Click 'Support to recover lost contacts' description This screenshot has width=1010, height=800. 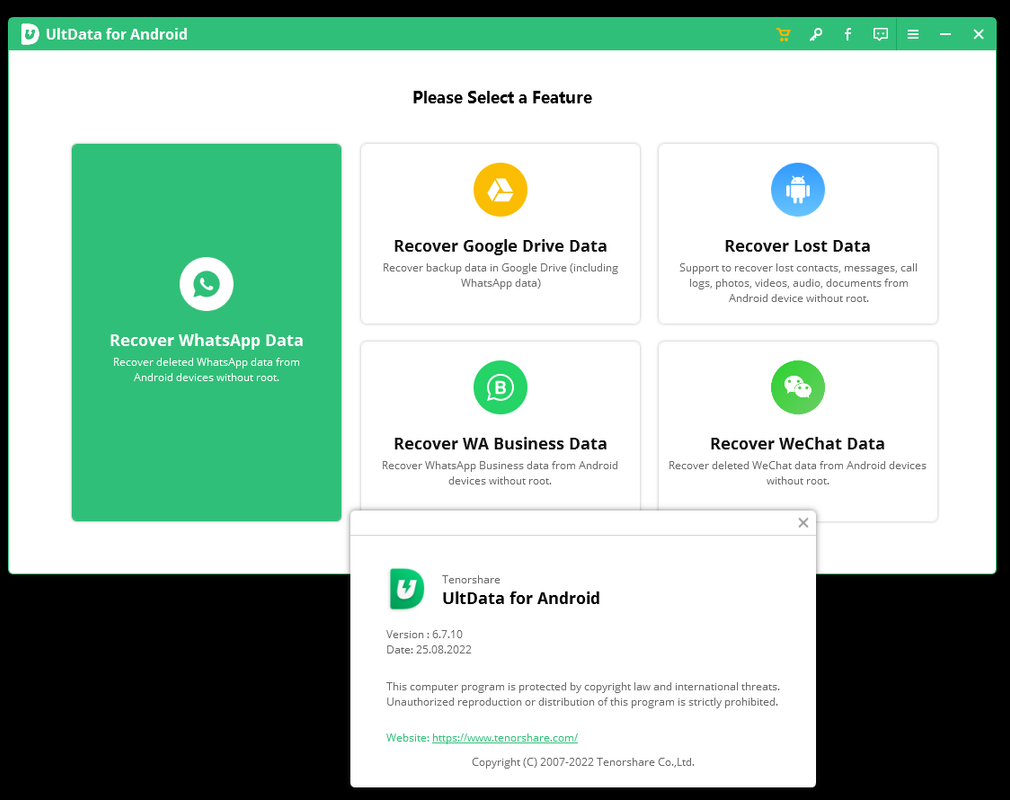798,283
